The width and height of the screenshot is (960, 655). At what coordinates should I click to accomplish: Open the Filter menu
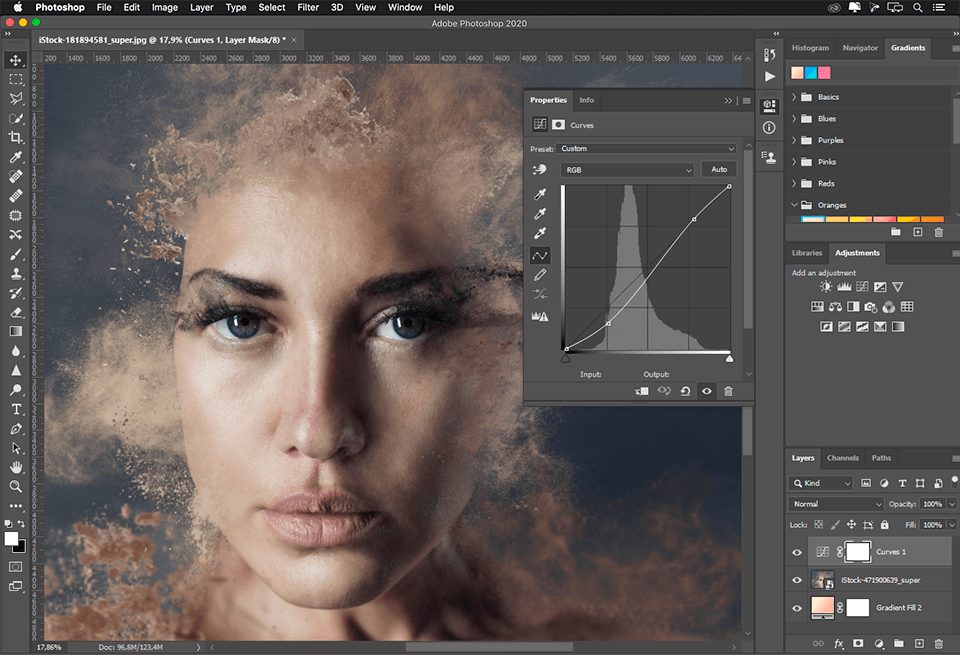(307, 8)
